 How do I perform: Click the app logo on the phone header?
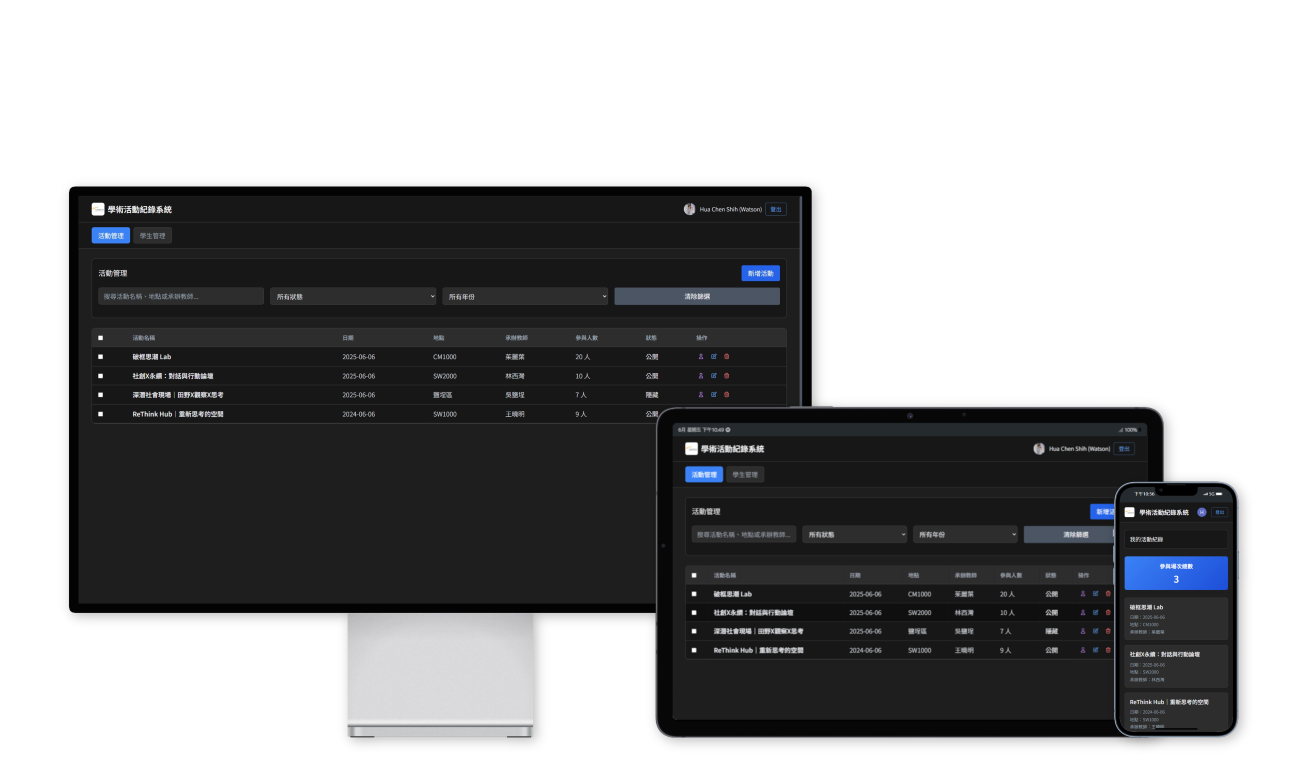[1130, 512]
